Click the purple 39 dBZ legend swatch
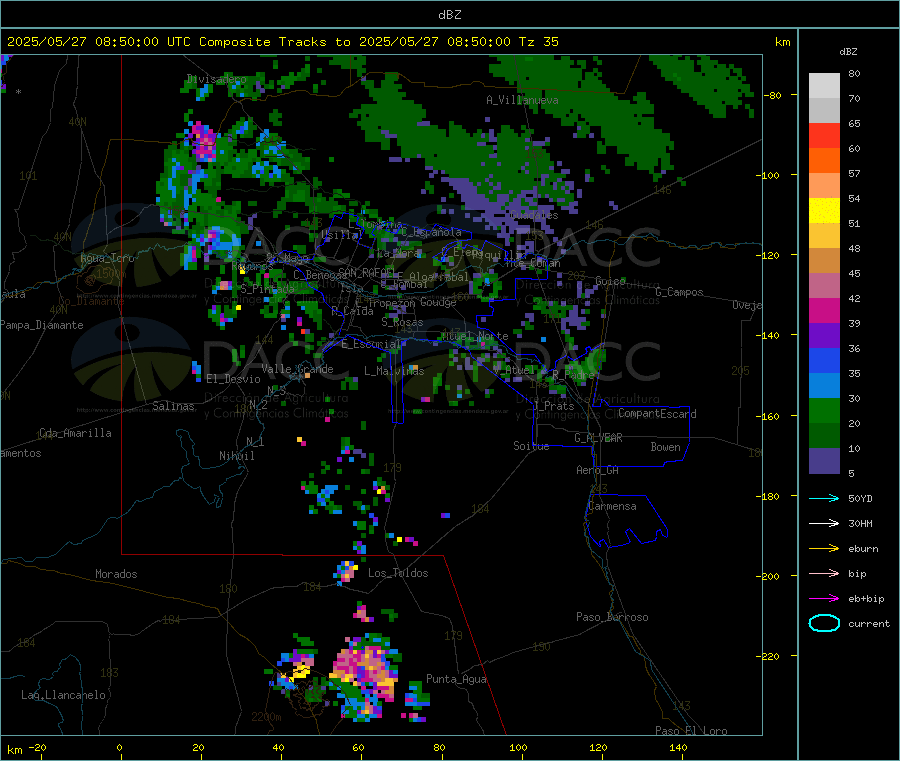 tap(824, 335)
